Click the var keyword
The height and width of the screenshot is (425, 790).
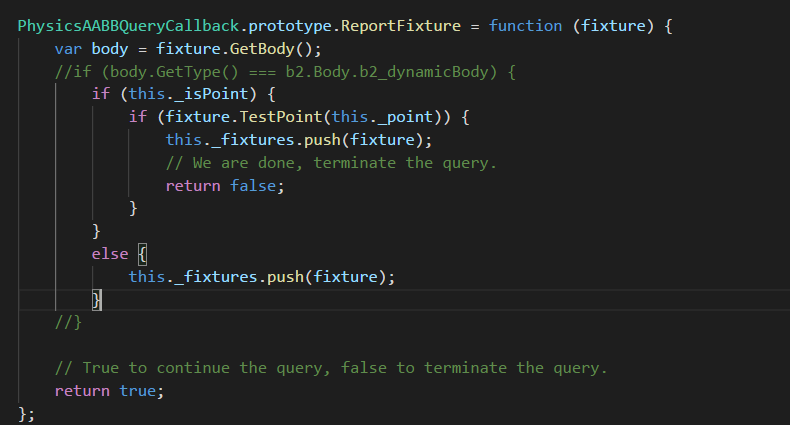point(69,49)
